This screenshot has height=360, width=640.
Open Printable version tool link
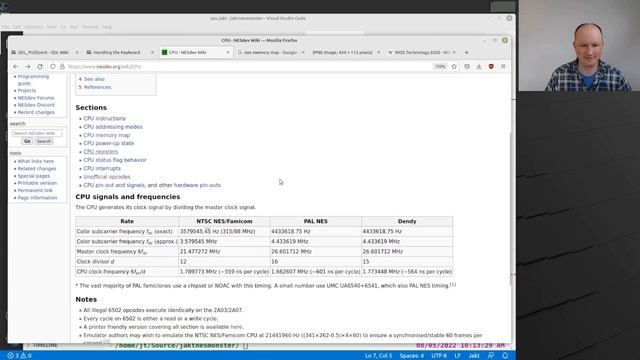pyautogui.click(x=37, y=183)
